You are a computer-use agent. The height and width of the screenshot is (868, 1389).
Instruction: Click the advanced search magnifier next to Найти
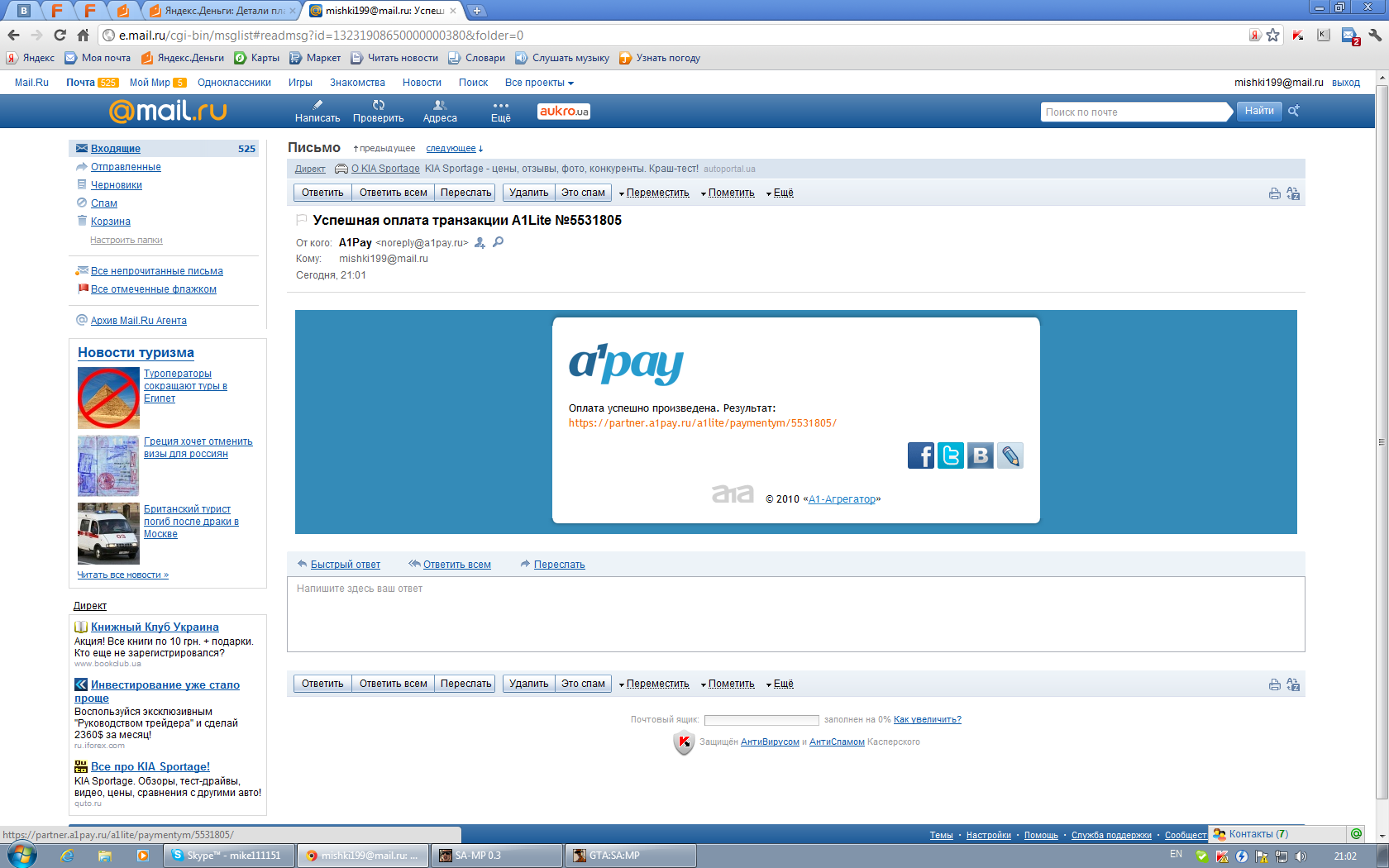tap(1295, 111)
